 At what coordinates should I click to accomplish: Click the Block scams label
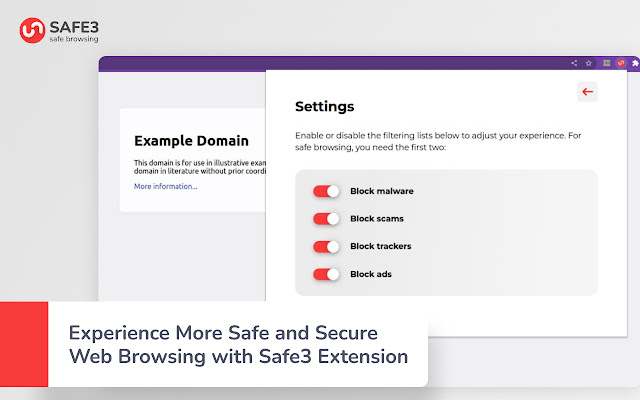coord(377,219)
